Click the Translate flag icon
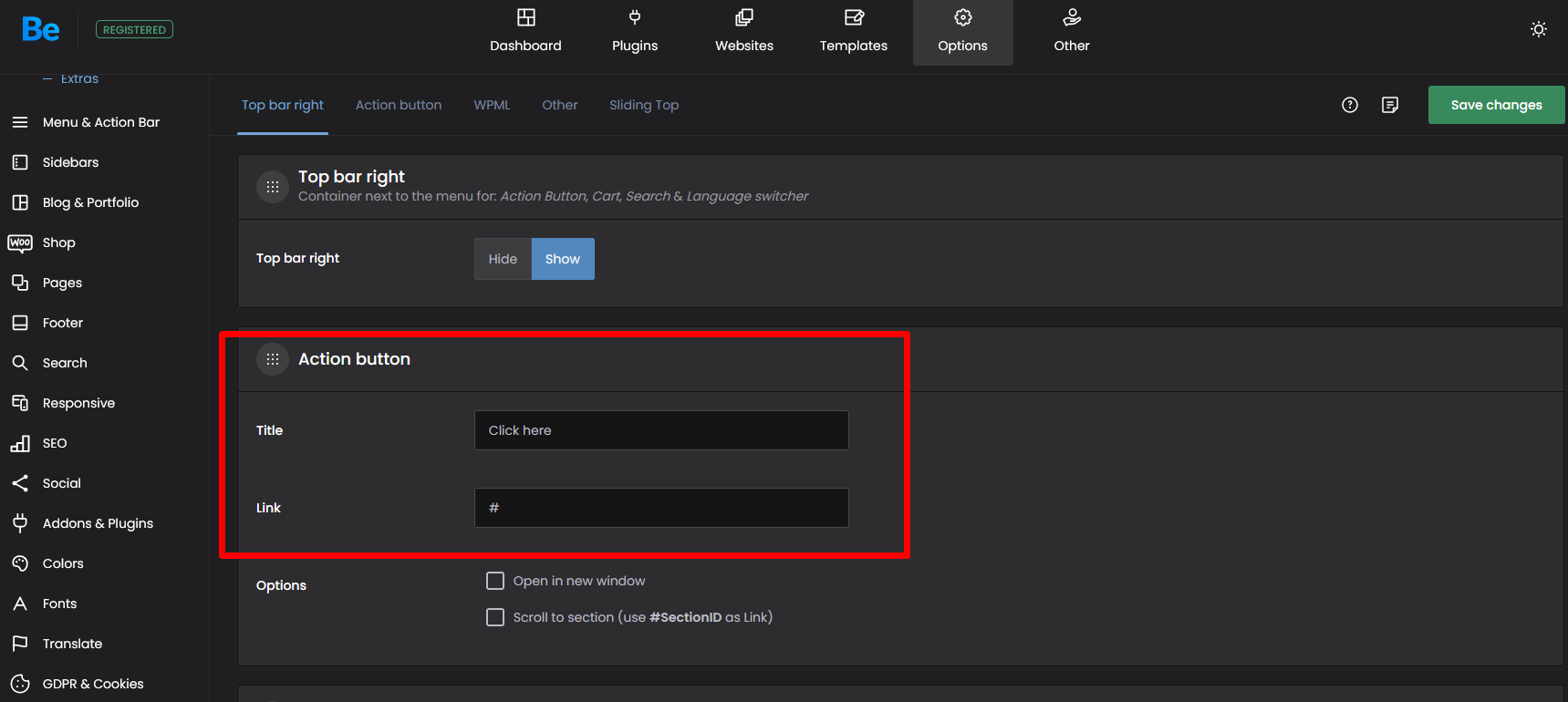Screen dimensions: 1568x702 [20, 644]
